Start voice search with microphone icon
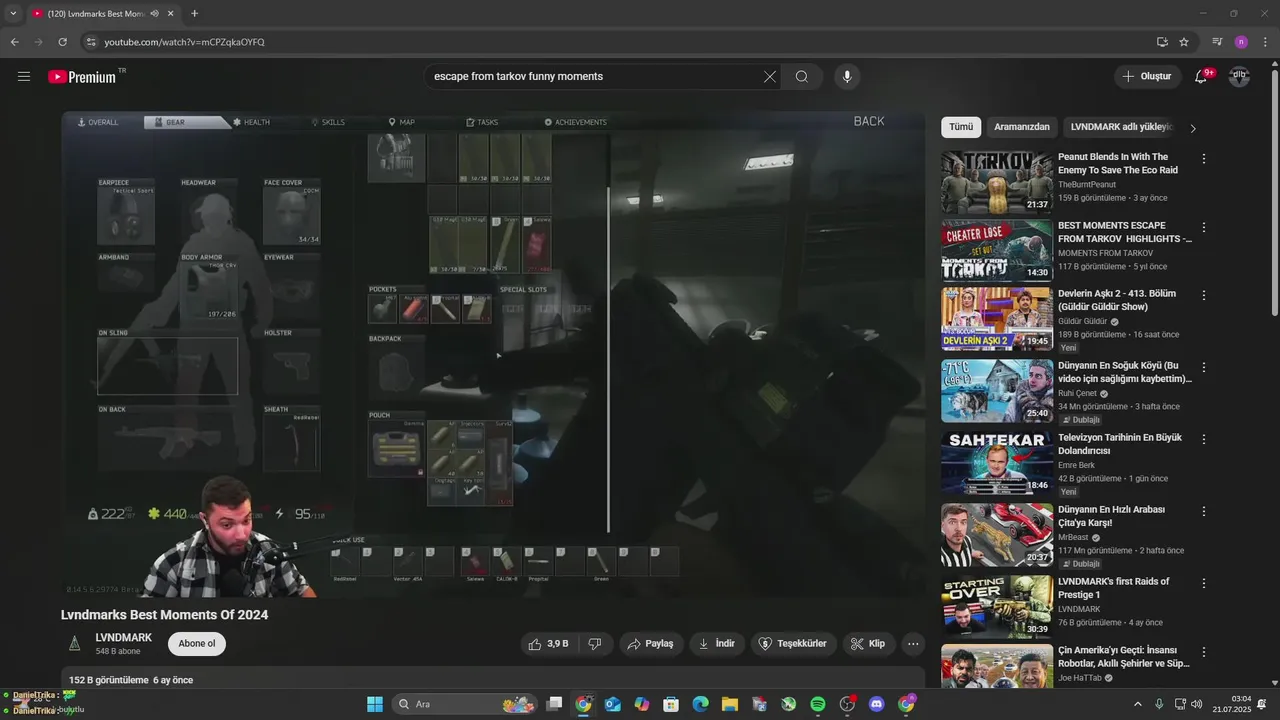The width and height of the screenshot is (1280, 720). click(847, 76)
